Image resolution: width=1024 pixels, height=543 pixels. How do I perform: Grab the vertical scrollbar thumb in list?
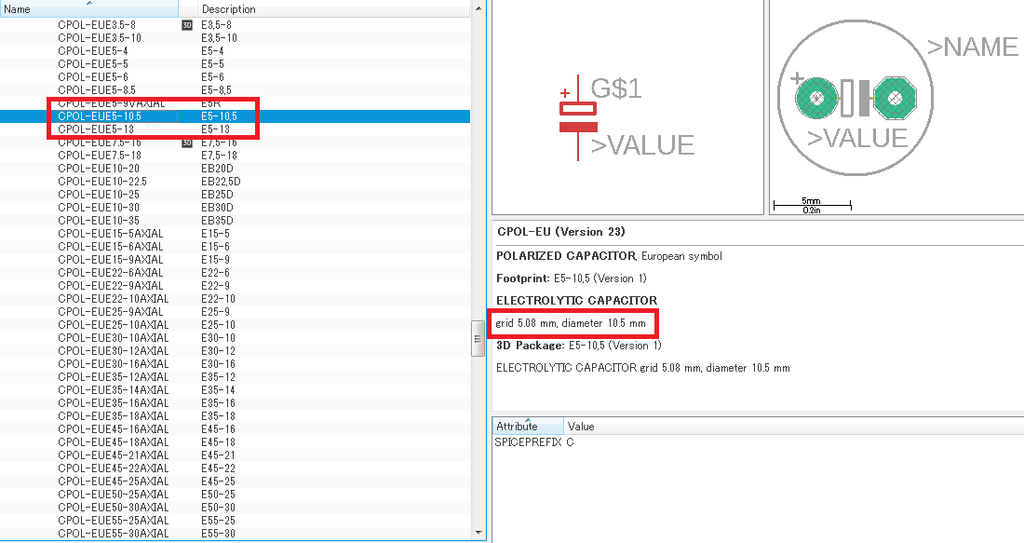coord(479,338)
